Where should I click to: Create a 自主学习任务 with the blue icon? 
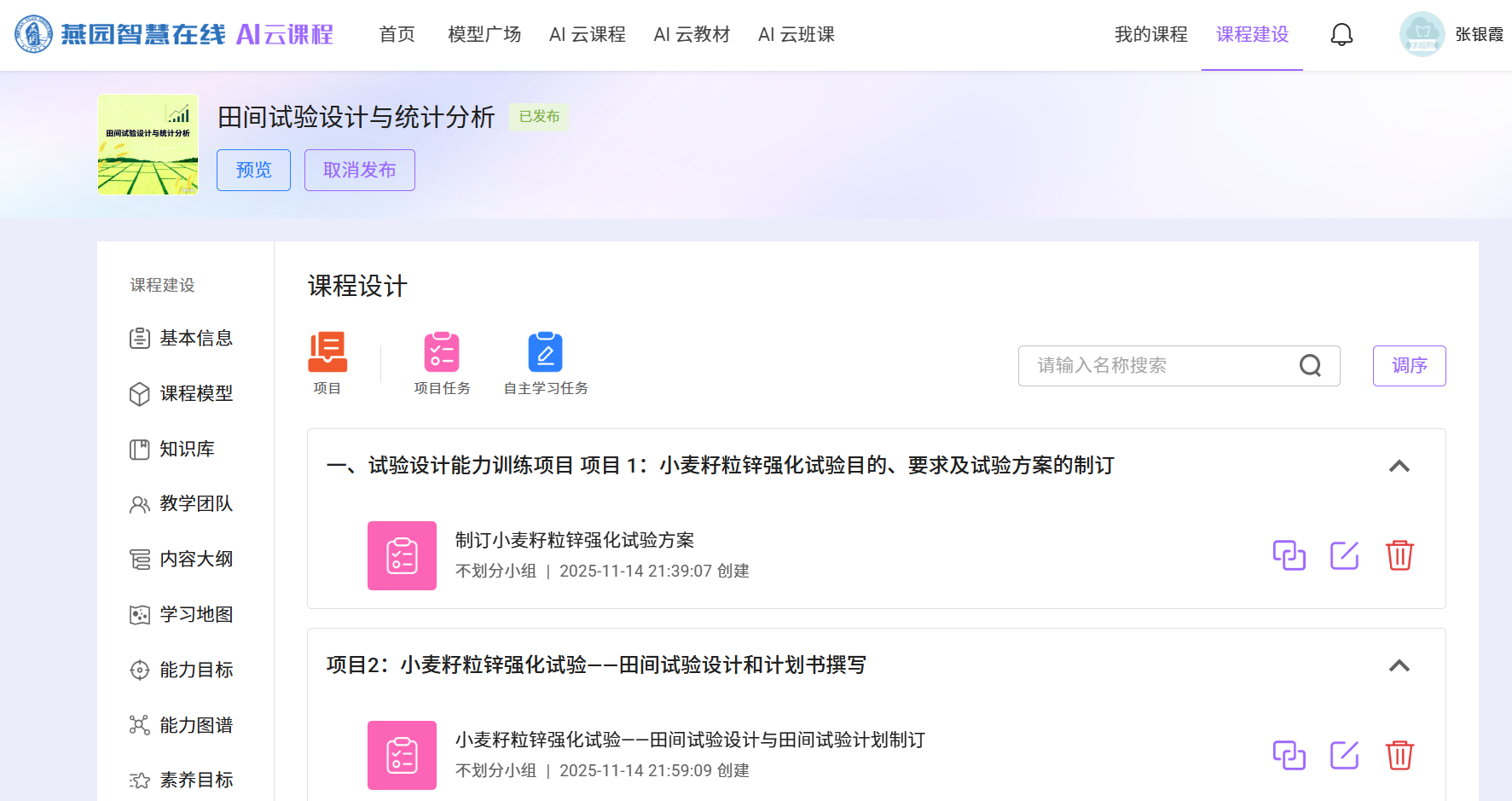[545, 353]
